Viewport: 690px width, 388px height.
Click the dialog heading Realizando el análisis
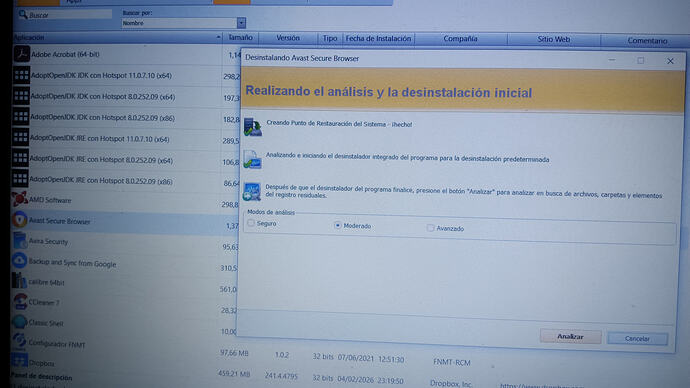click(x=389, y=92)
